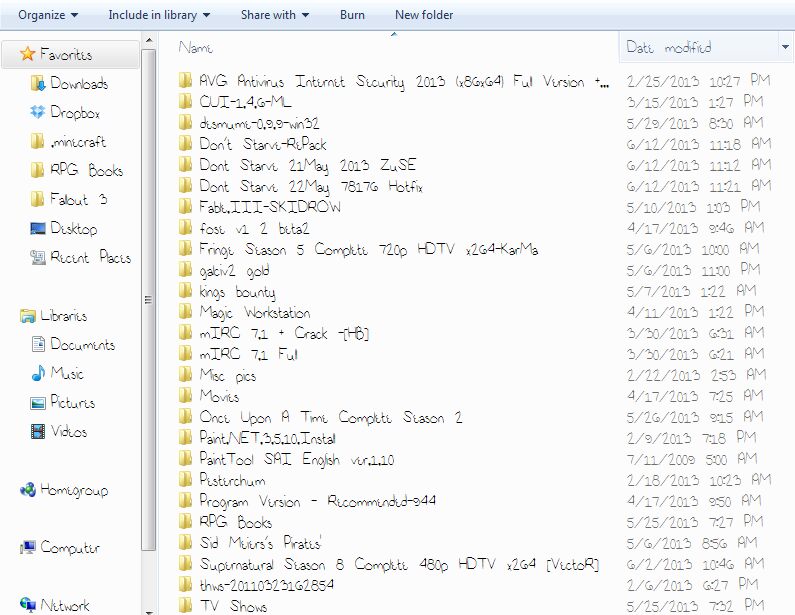
Task: Open Recent Places icon in sidebar
Action: point(38,258)
